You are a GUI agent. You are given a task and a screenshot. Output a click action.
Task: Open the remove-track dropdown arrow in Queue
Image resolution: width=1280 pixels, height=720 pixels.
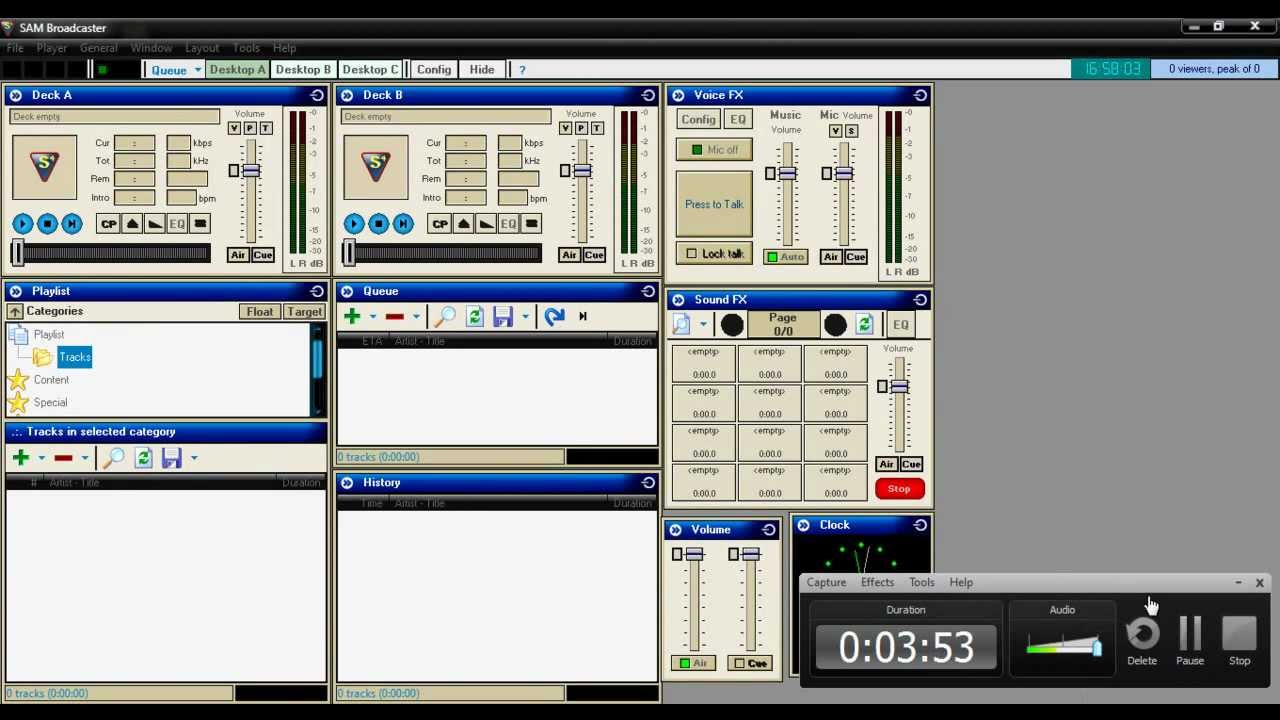point(416,317)
